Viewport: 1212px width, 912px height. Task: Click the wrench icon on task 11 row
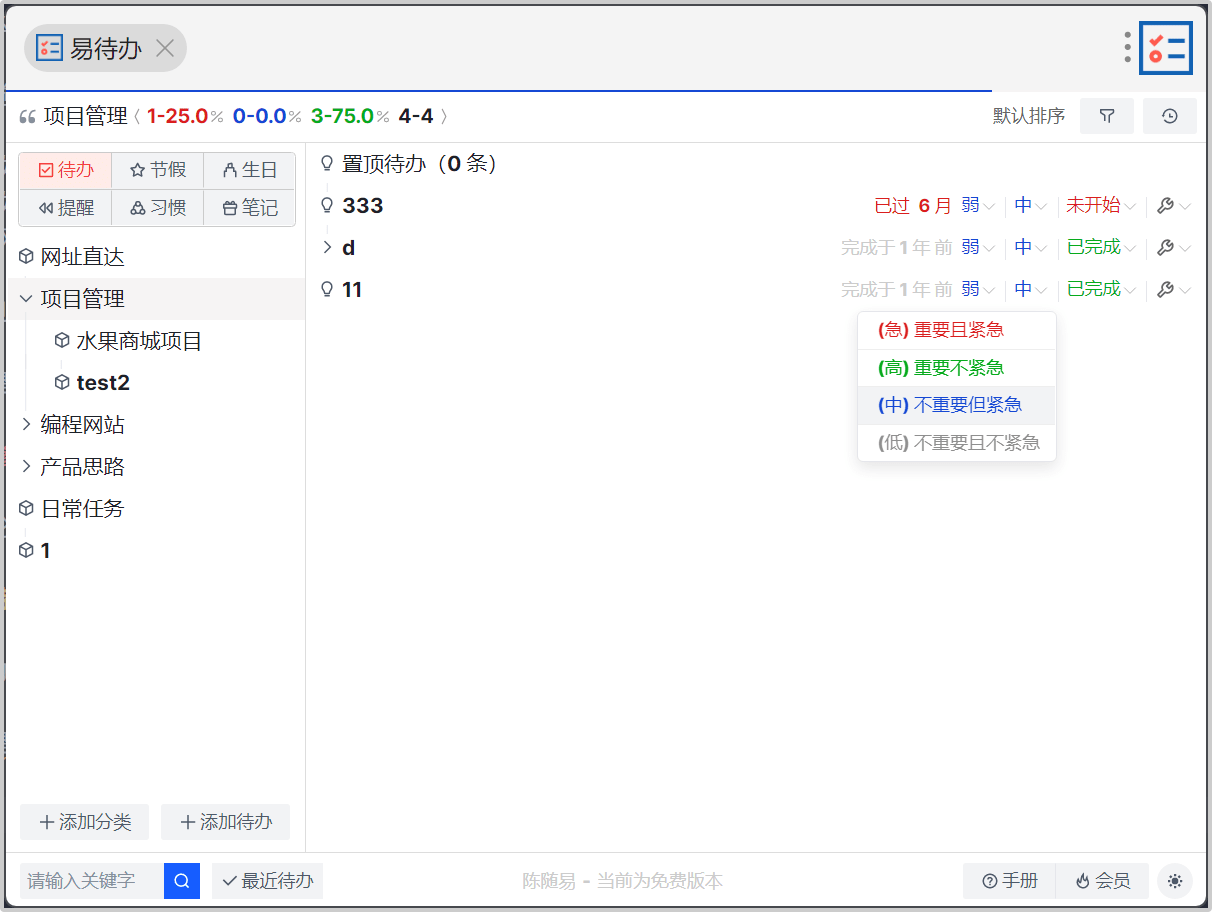pyautogui.click(x=1164, y=290)
